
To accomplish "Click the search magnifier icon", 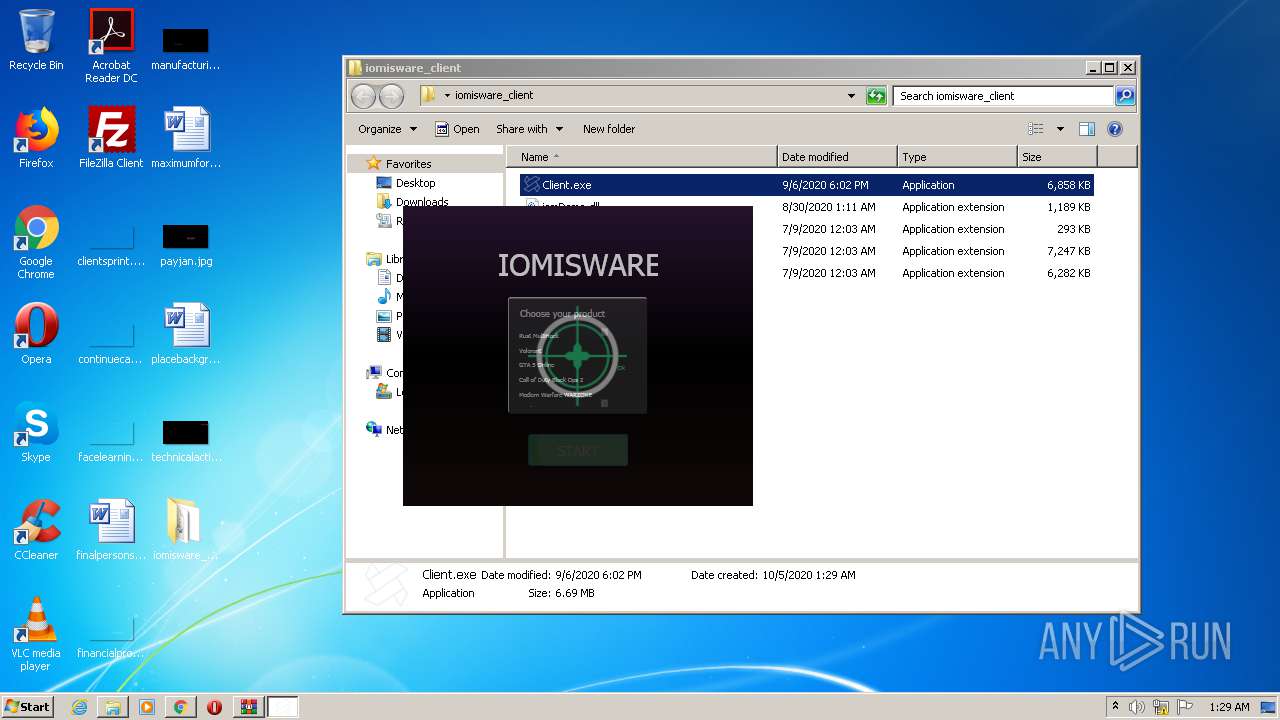I will (1125, 96).
